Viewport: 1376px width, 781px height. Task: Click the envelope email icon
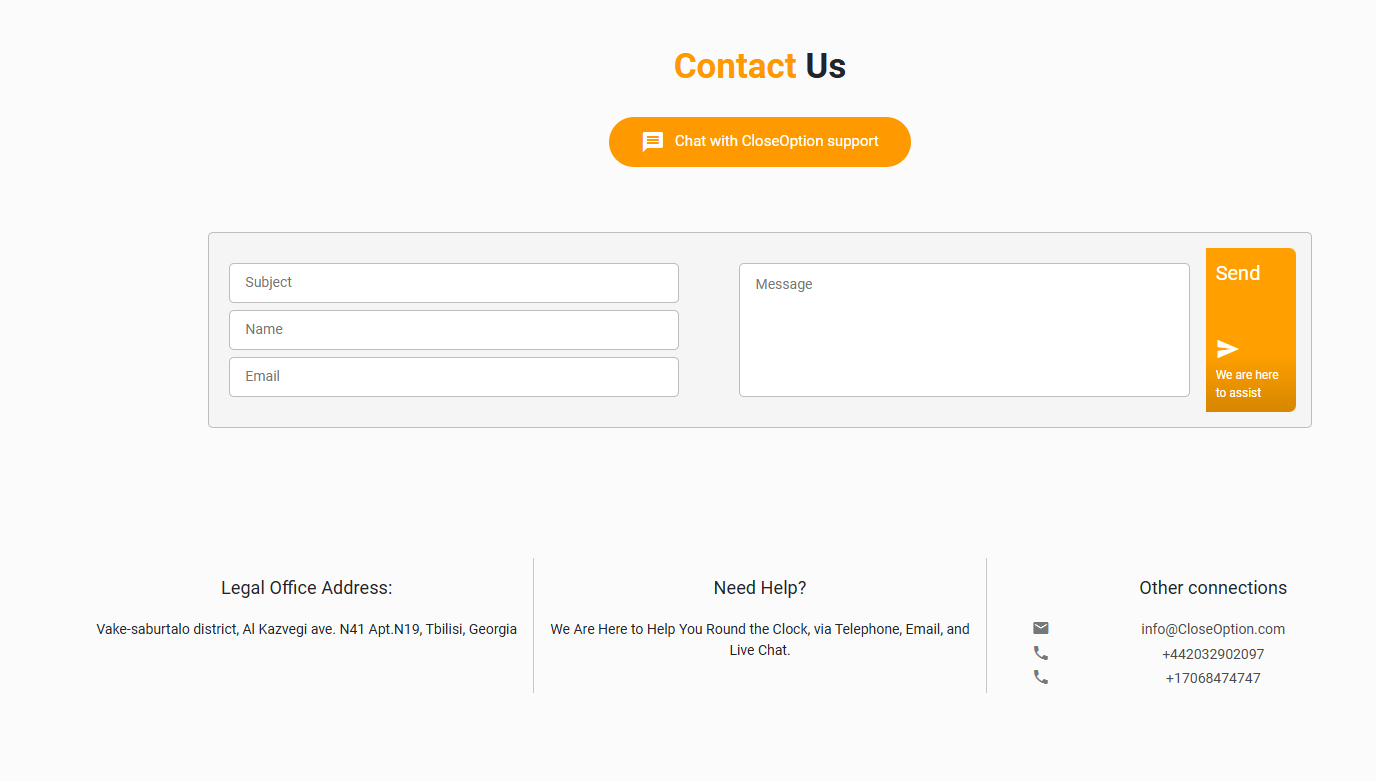(1041, 628)
